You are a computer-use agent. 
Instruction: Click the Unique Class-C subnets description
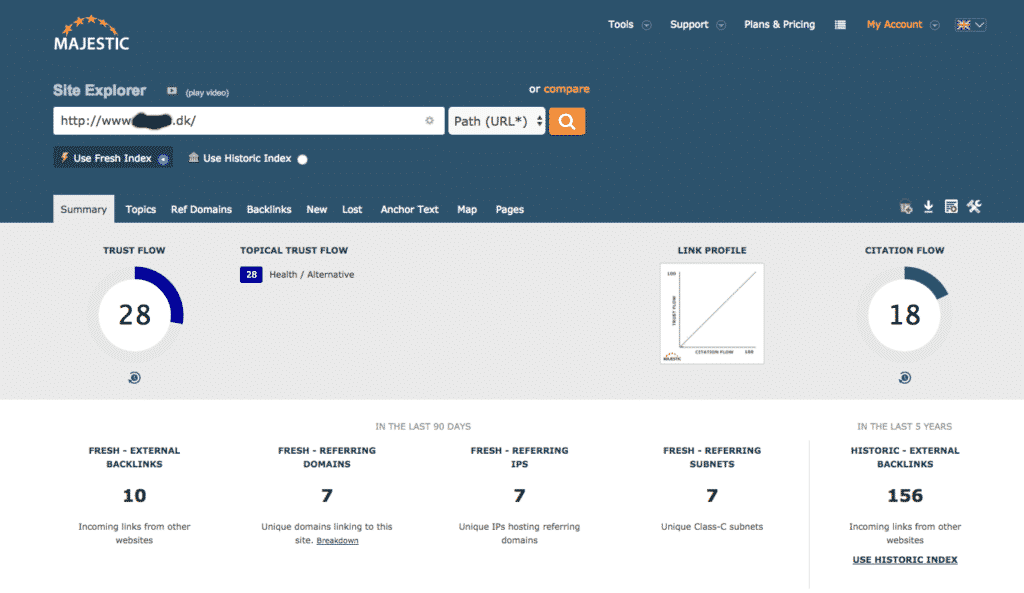tap(712, 526)
